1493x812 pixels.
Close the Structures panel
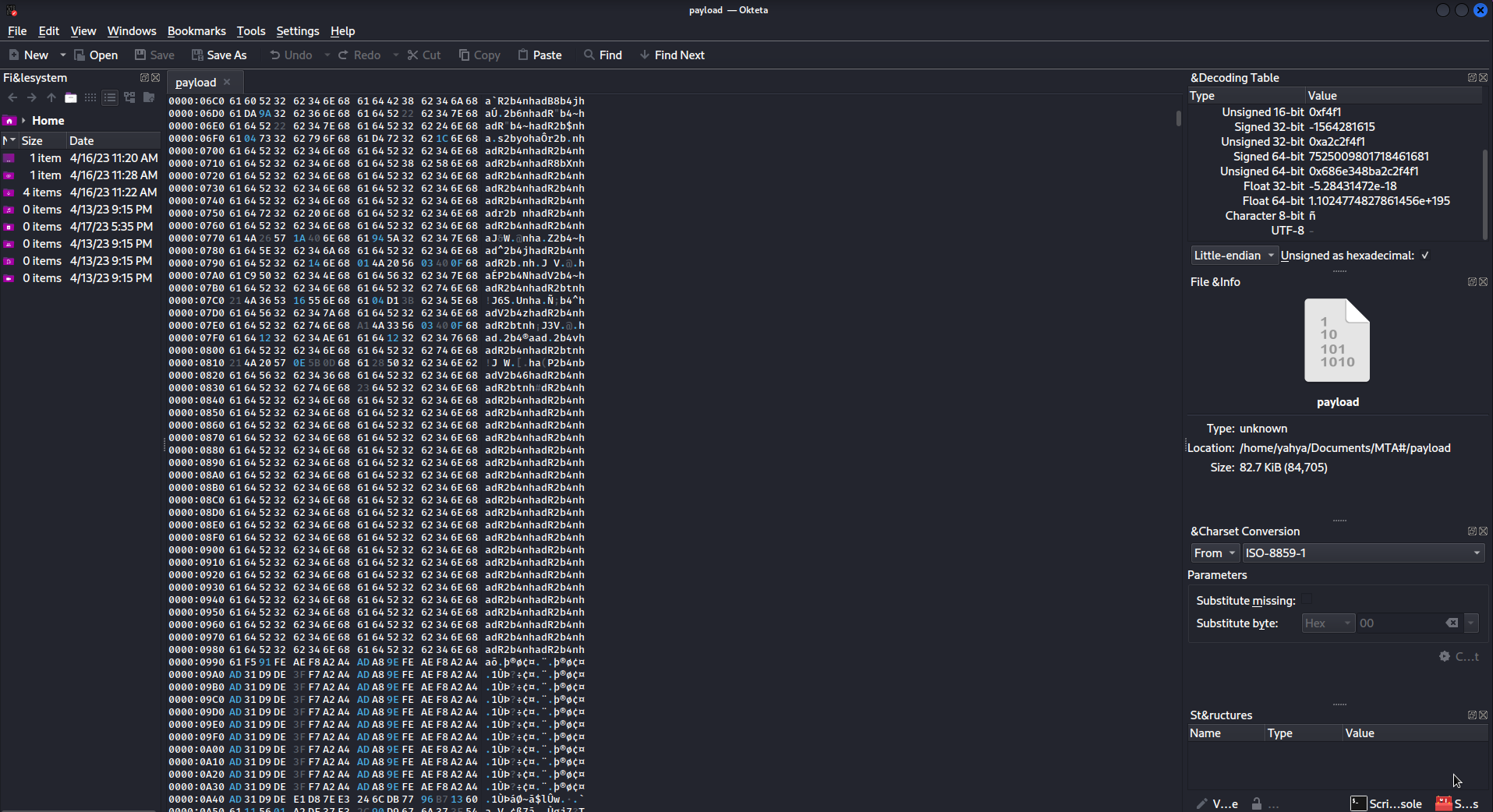click(1484, 715)
